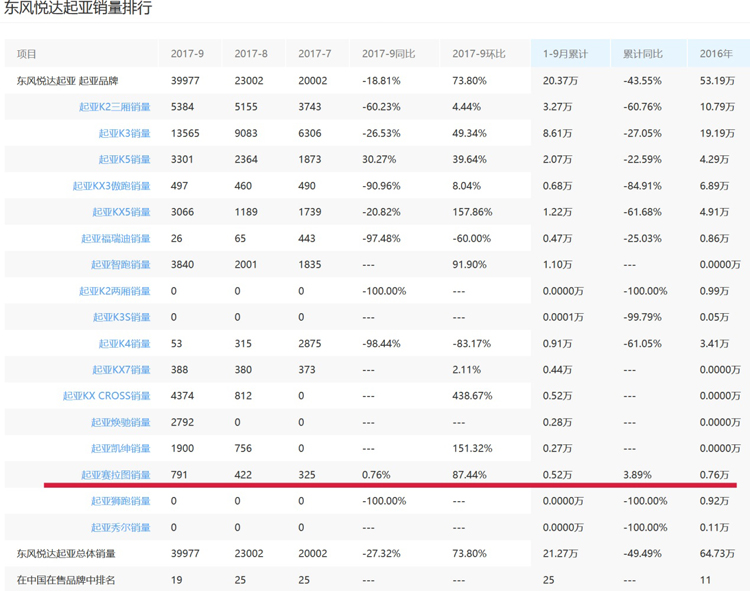
Task: Select the 起亚K4销量 link
Action: [124, 344]
